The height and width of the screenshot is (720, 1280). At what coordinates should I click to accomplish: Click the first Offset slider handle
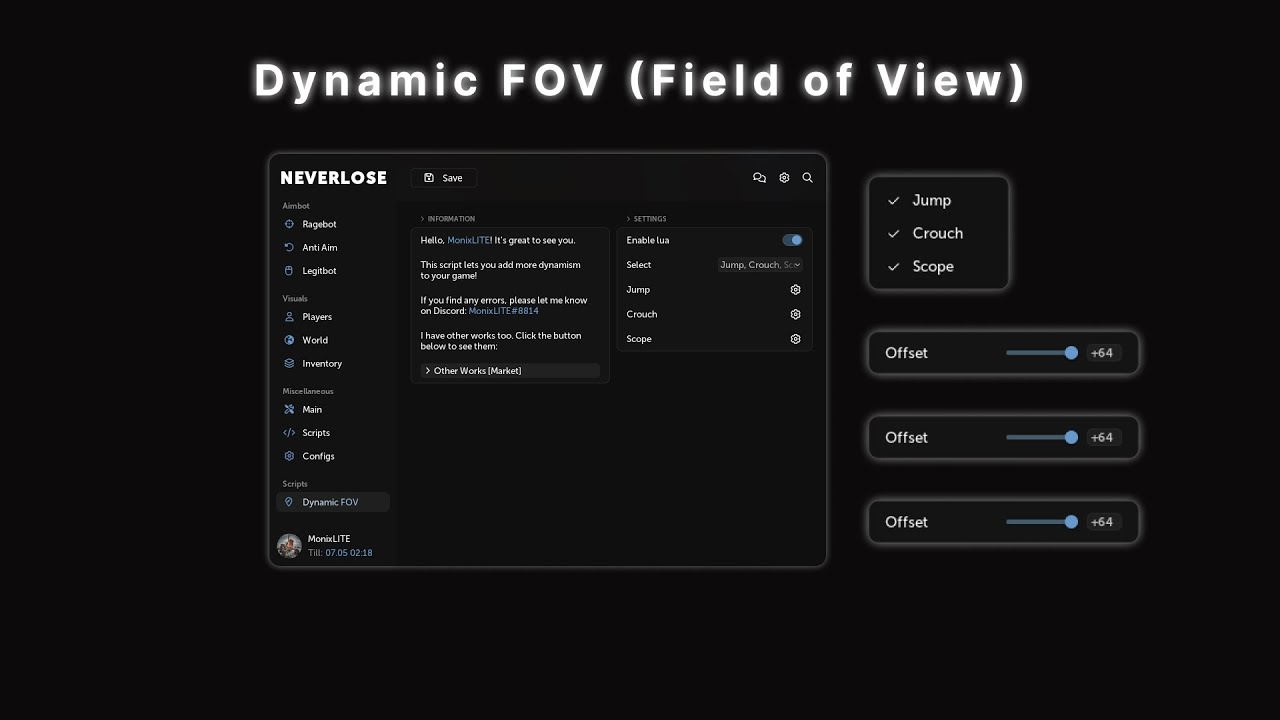[1071, 353]
